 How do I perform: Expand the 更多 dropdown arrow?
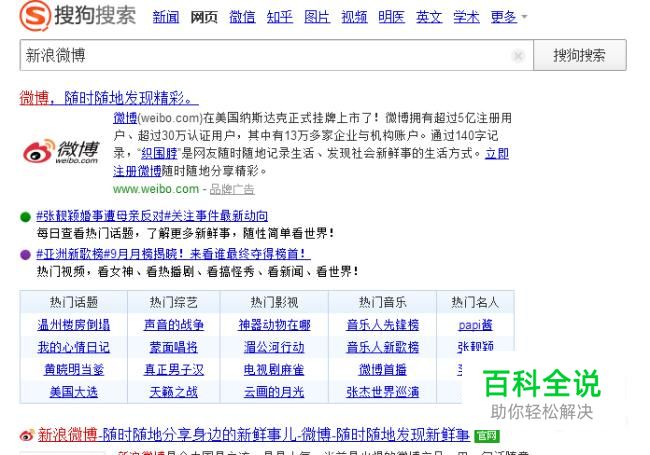pos(524,17)
